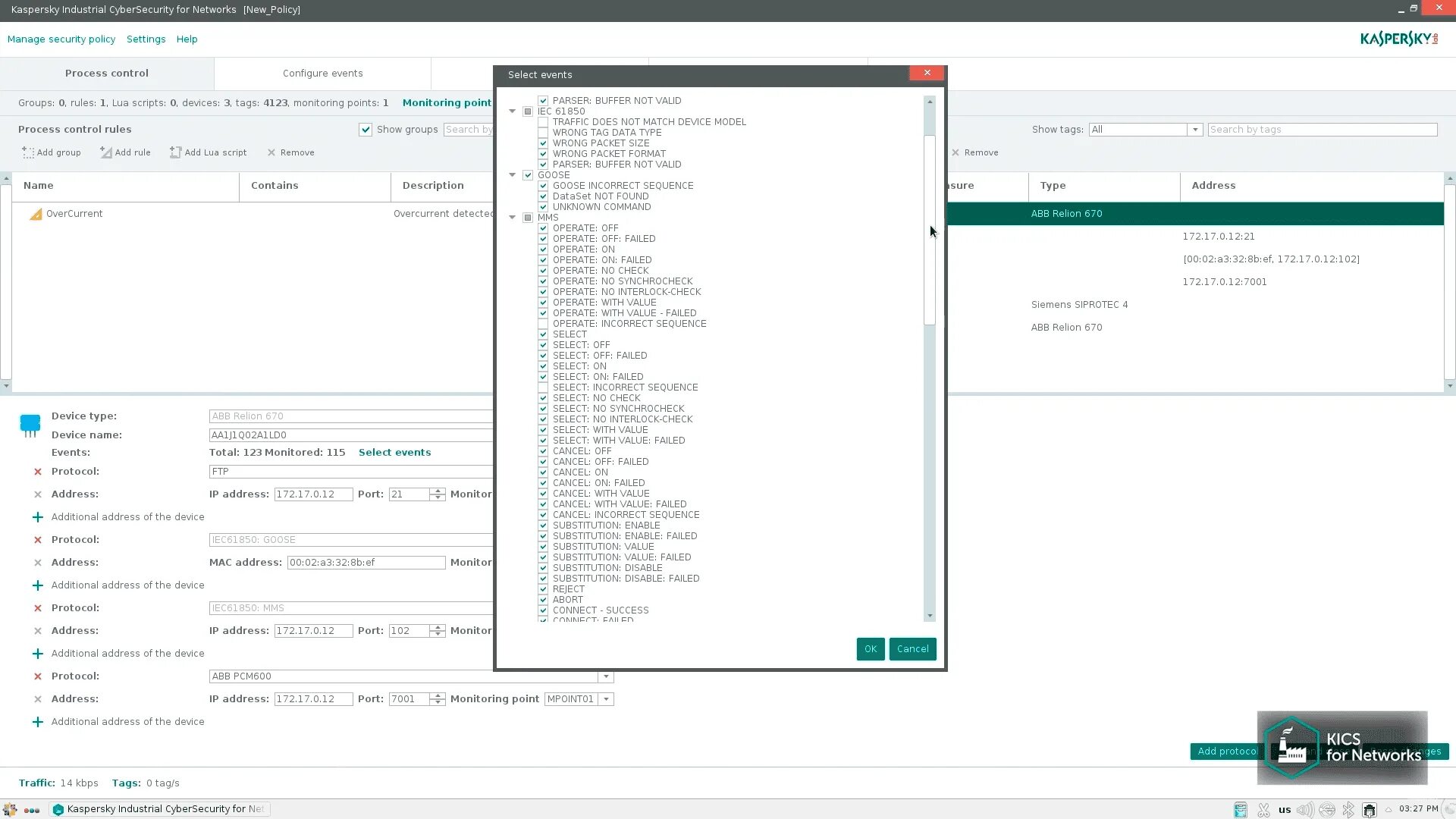The height and width of the screenshot is (819, 1456).
Task: Add additional address under GOOSE protocol
Action: (x=37, y=585)
